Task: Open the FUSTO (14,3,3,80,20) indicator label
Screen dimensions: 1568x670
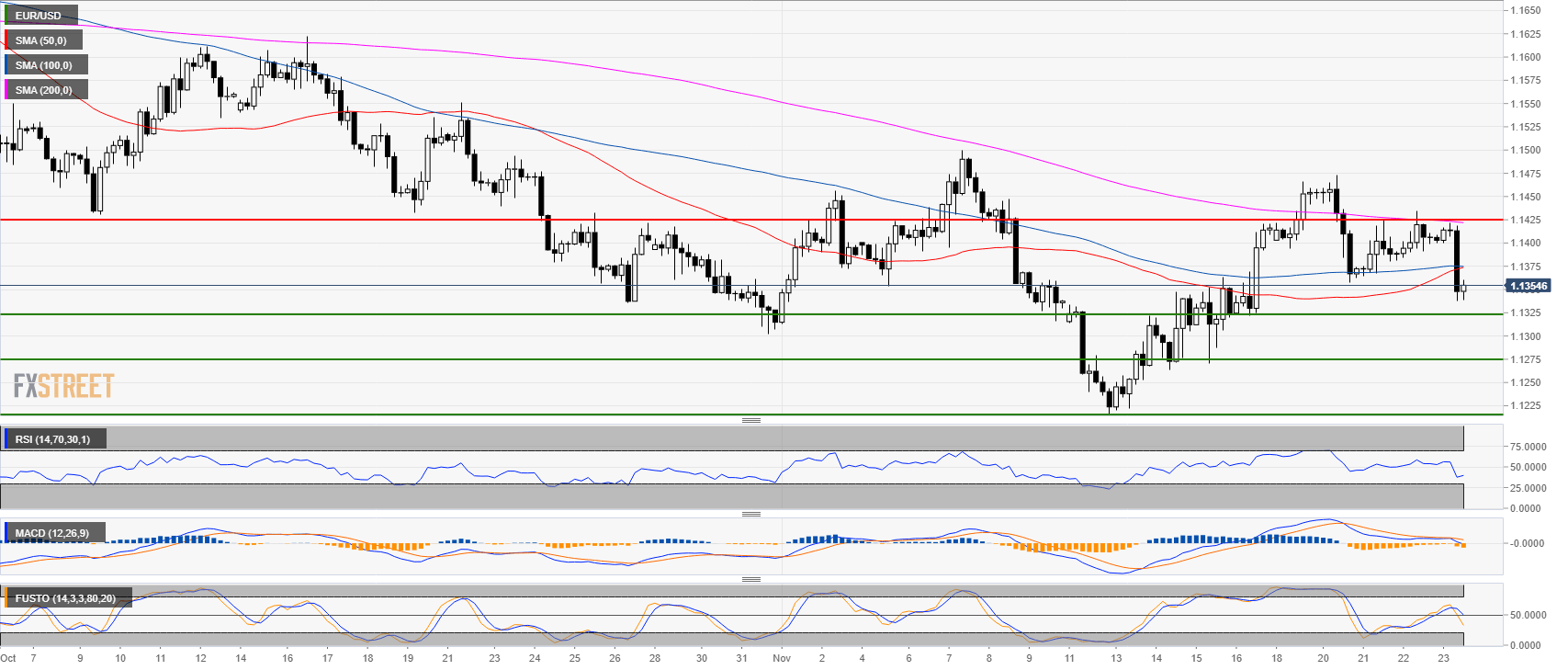Action: [65, 598]
